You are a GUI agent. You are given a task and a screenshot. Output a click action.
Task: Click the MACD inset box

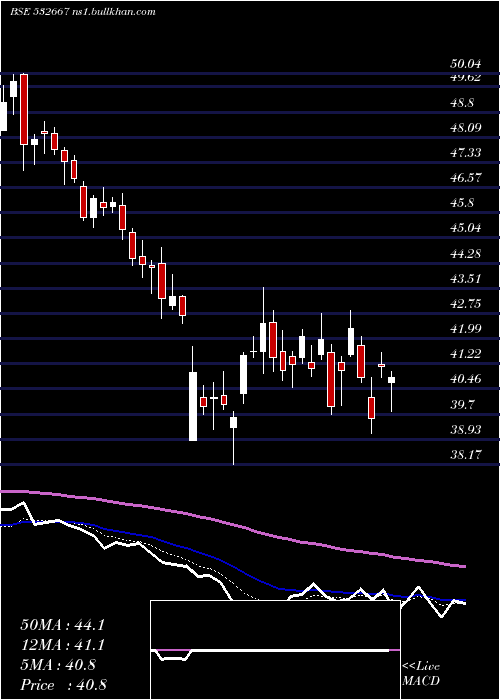pos(275,650)
